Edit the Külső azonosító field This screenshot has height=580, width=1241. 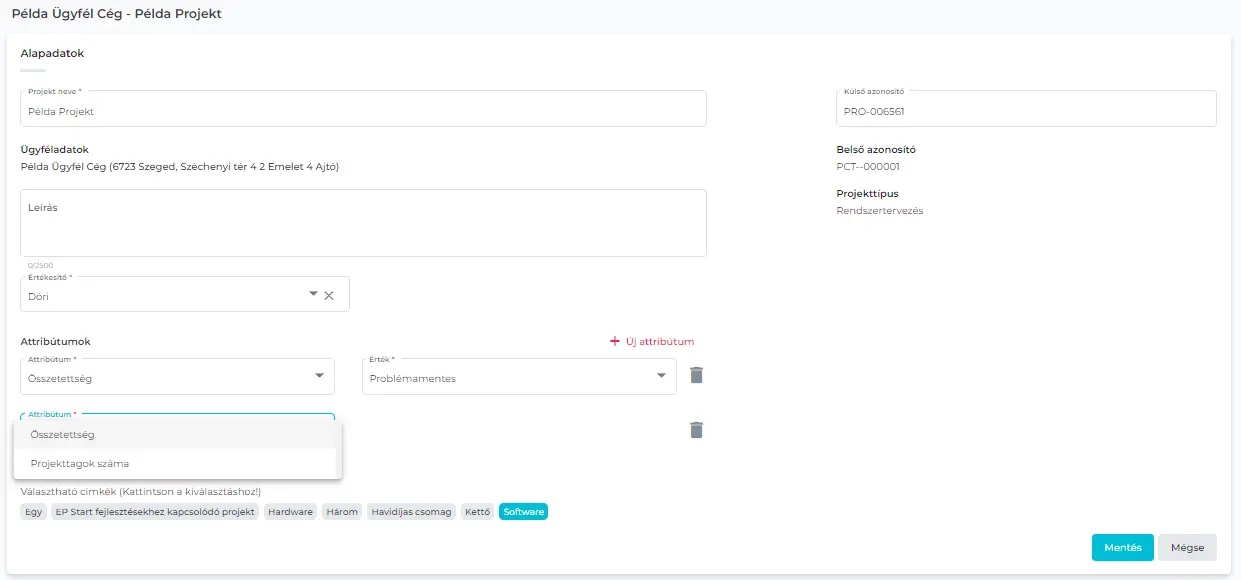coord(1025,111)
